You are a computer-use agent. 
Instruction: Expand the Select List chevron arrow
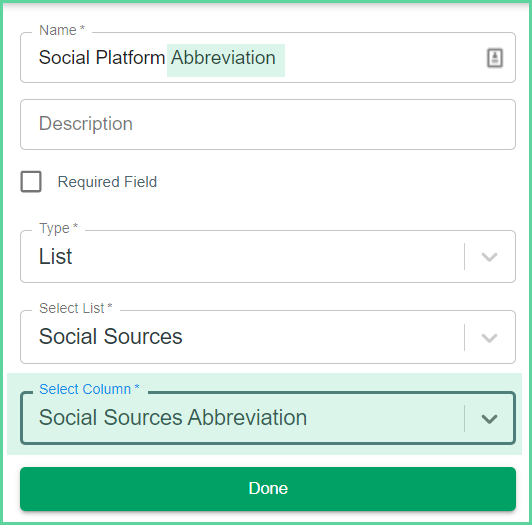(x=489, y=337)
